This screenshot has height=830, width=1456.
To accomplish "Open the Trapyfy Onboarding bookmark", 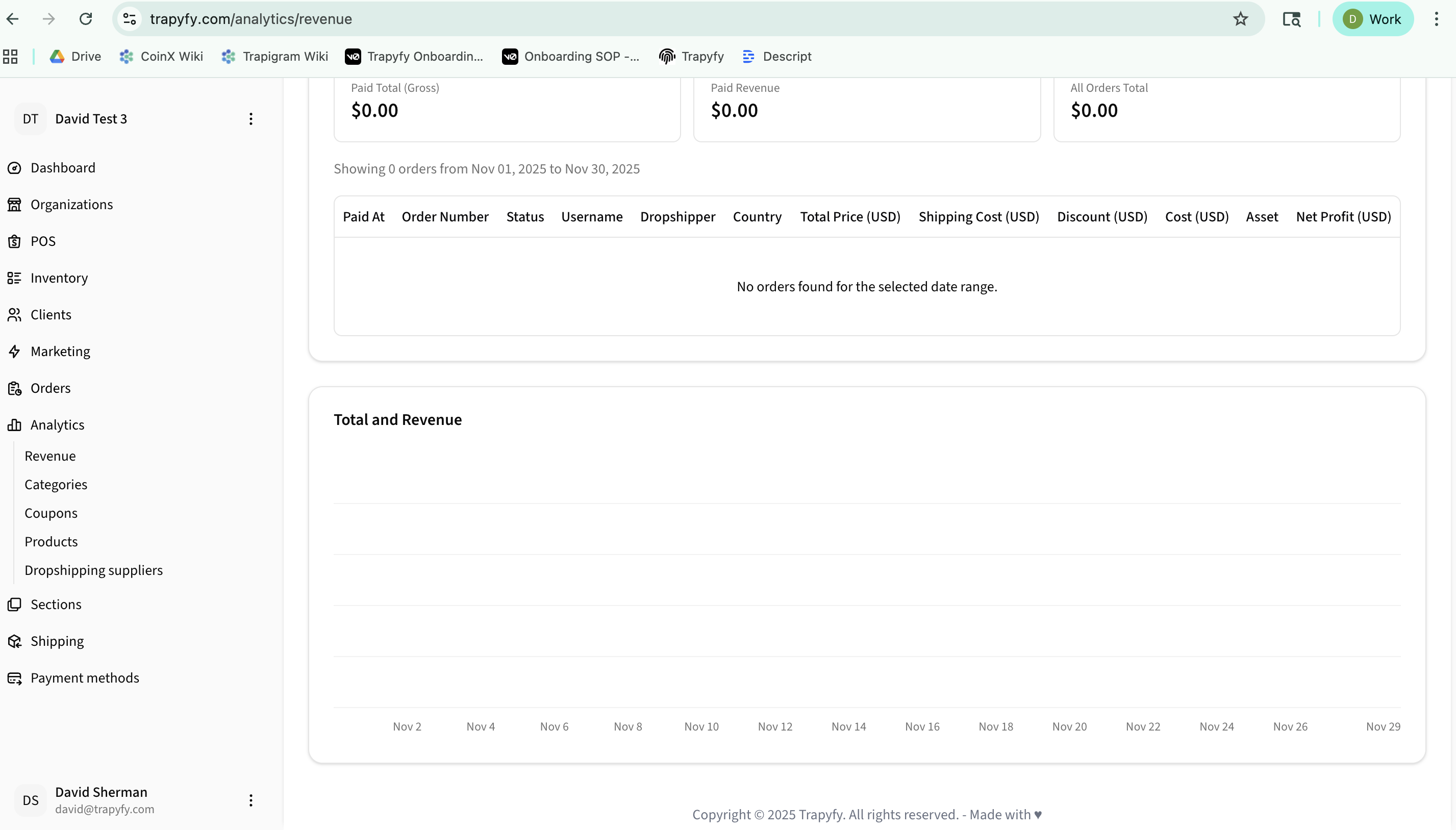I will click(414, 57).
